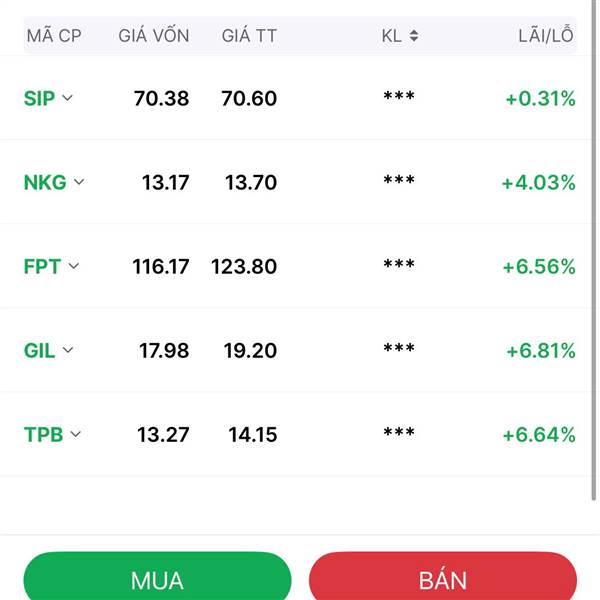Expand the FPT stock chevron
The image size is (600, 600).
point(73,266)
